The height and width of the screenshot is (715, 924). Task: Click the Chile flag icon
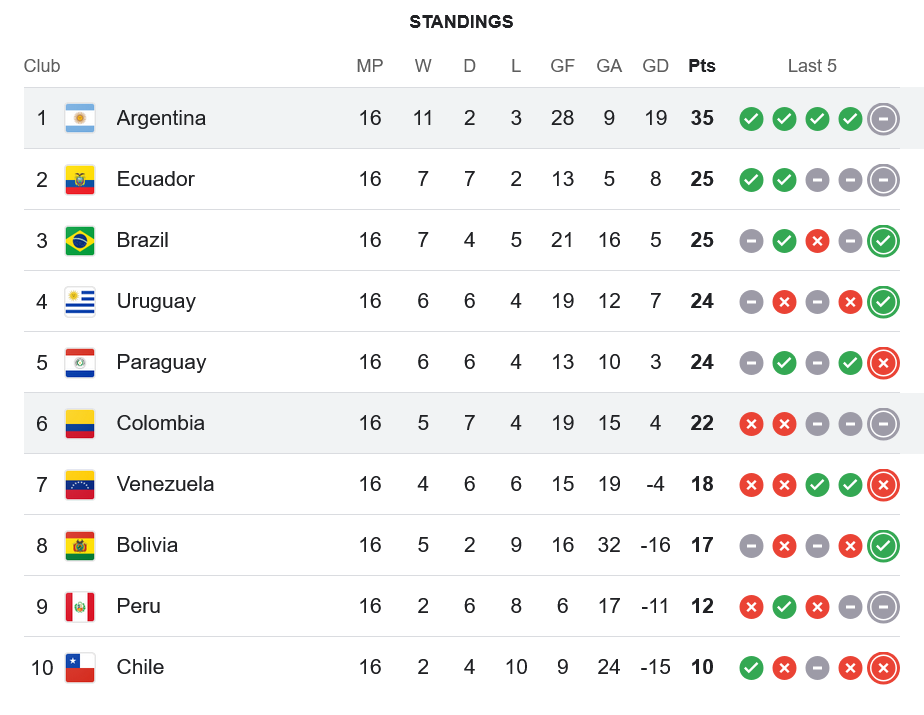pyautogui.click(x=80, y=667)
